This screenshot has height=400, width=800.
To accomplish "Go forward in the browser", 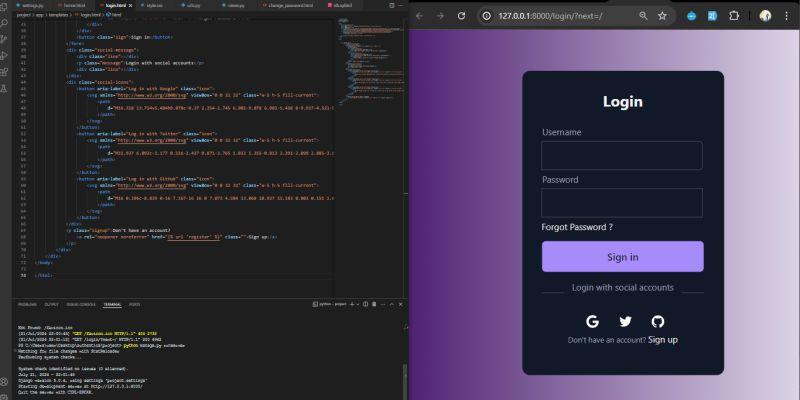I will click(x=440, y=16).
